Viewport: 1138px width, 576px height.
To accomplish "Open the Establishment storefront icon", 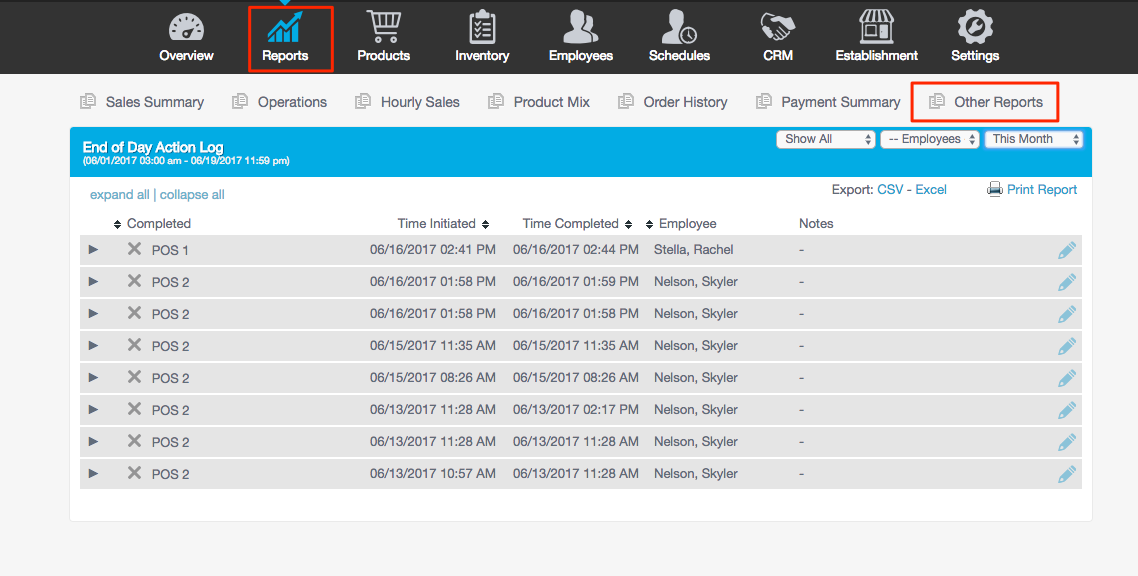I will pyautogui.click(x=876, y=28).
